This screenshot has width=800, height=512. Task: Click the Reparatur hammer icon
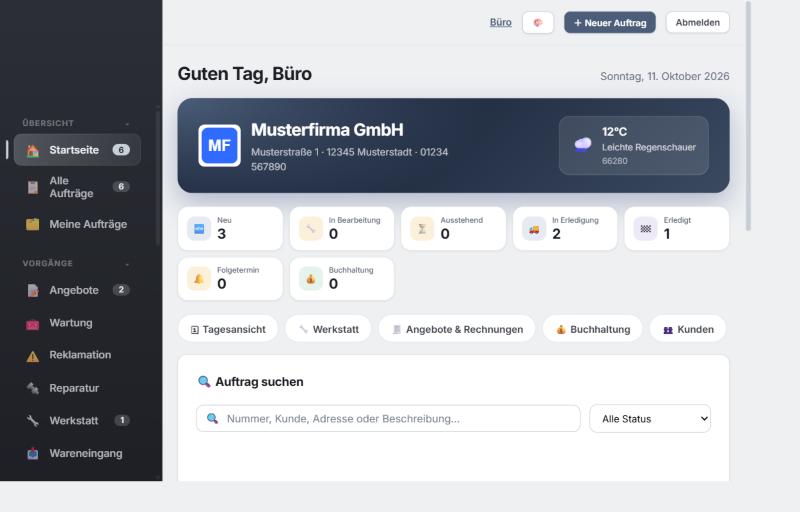(x=33, y=389)
